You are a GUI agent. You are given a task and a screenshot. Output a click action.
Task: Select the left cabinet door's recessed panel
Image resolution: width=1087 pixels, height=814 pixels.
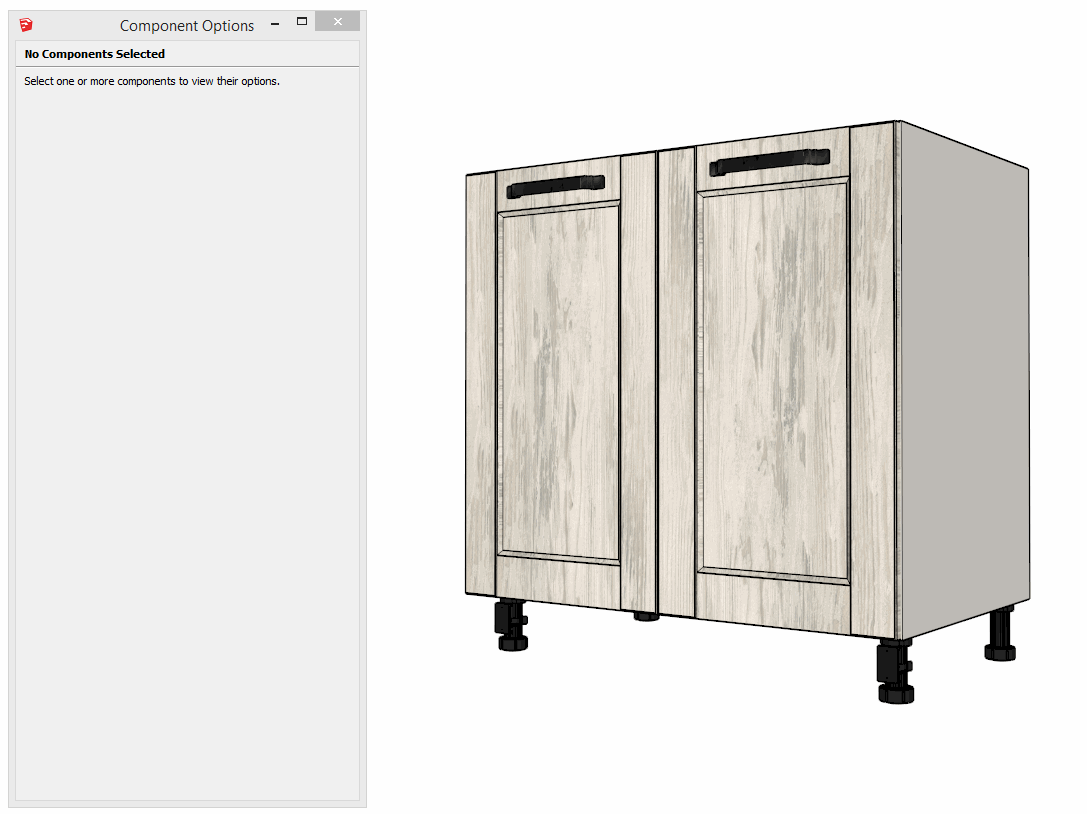(x=558, y=380)
